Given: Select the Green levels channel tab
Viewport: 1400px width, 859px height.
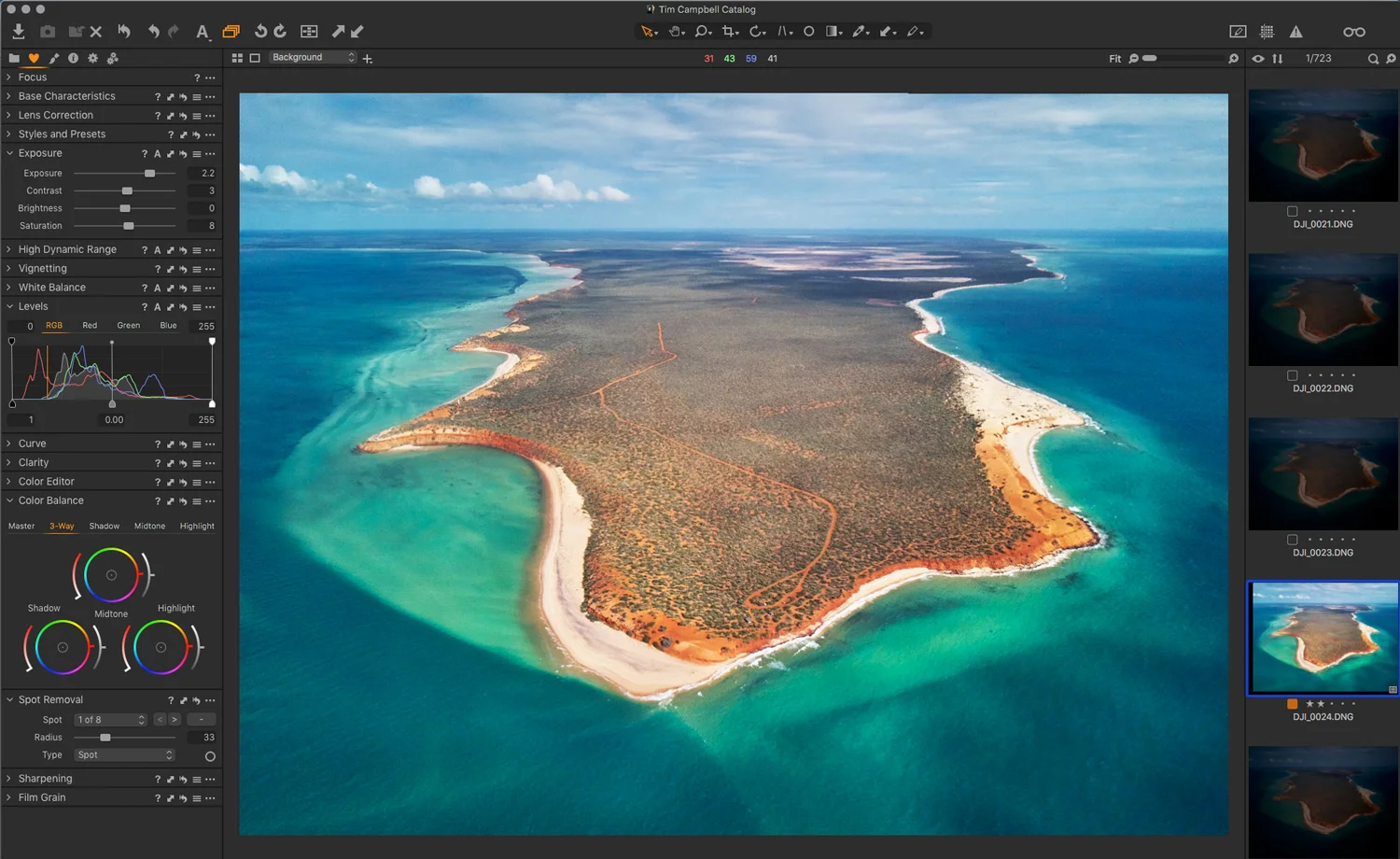Looking at the screenshot, I should point(129,326).
